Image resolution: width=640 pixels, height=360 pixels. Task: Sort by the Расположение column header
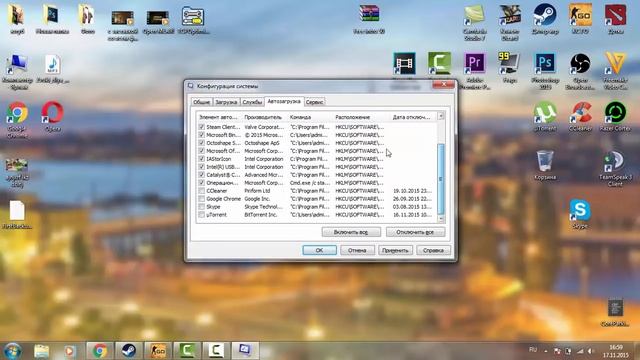click(x=362, y=117)
